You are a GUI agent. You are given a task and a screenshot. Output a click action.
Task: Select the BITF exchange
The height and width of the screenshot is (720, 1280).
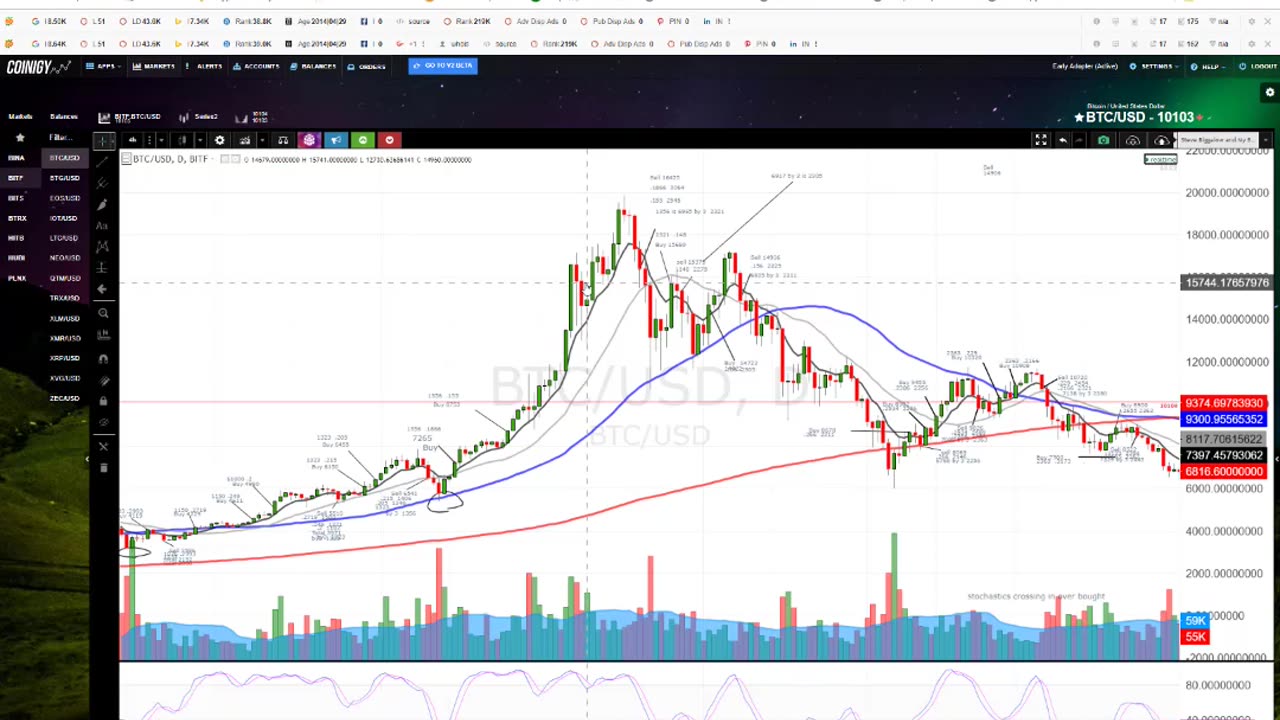pyautogui.click(x=17, y=178)
